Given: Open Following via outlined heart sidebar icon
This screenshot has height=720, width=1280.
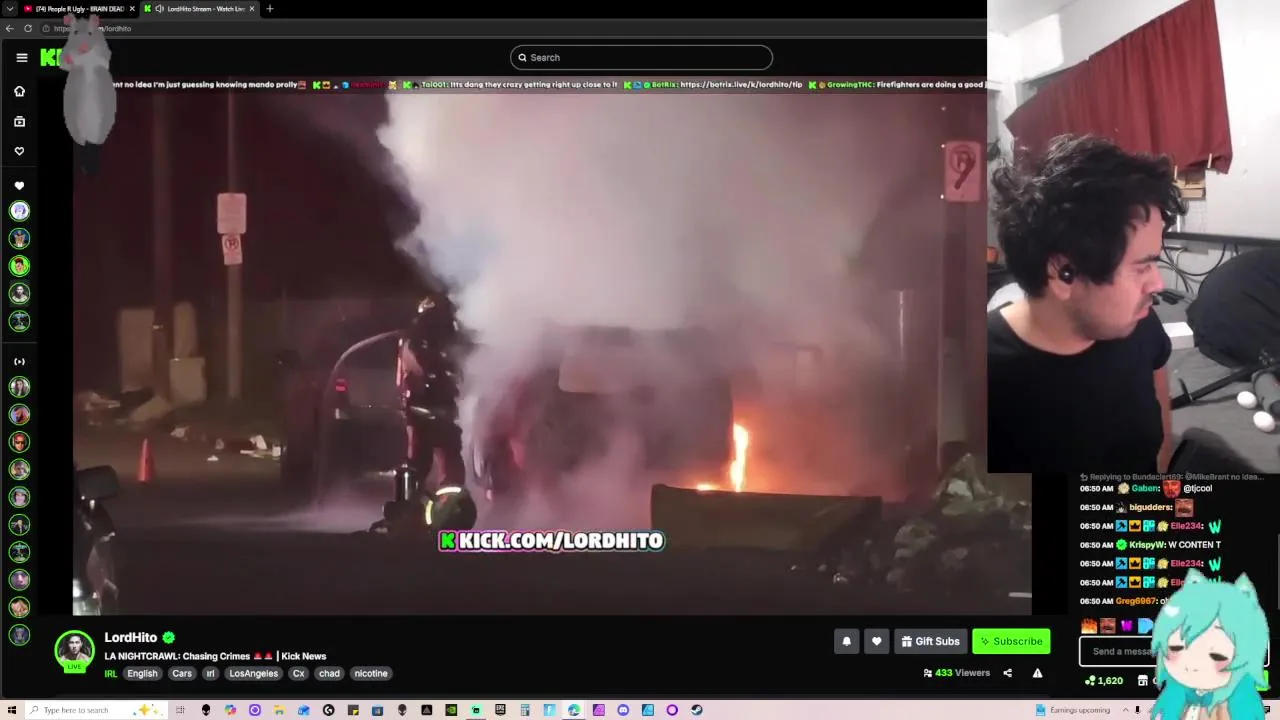Looking at the screenshot, I should click(x=19, y=151).
